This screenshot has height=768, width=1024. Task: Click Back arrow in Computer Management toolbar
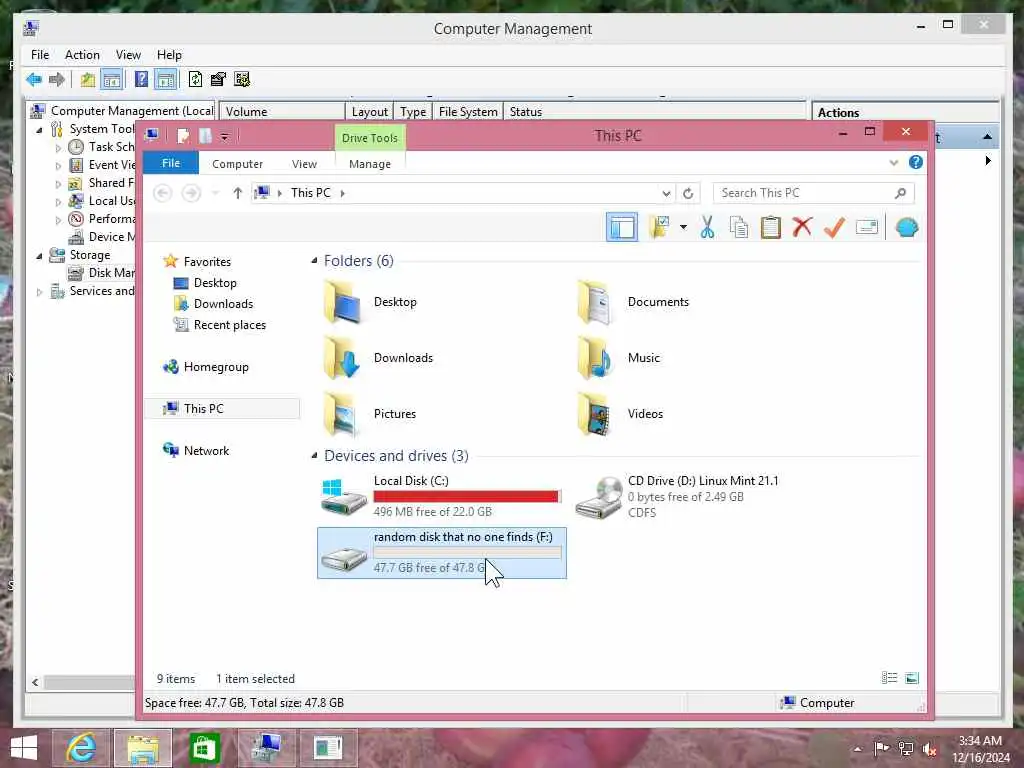click(34, 80)
